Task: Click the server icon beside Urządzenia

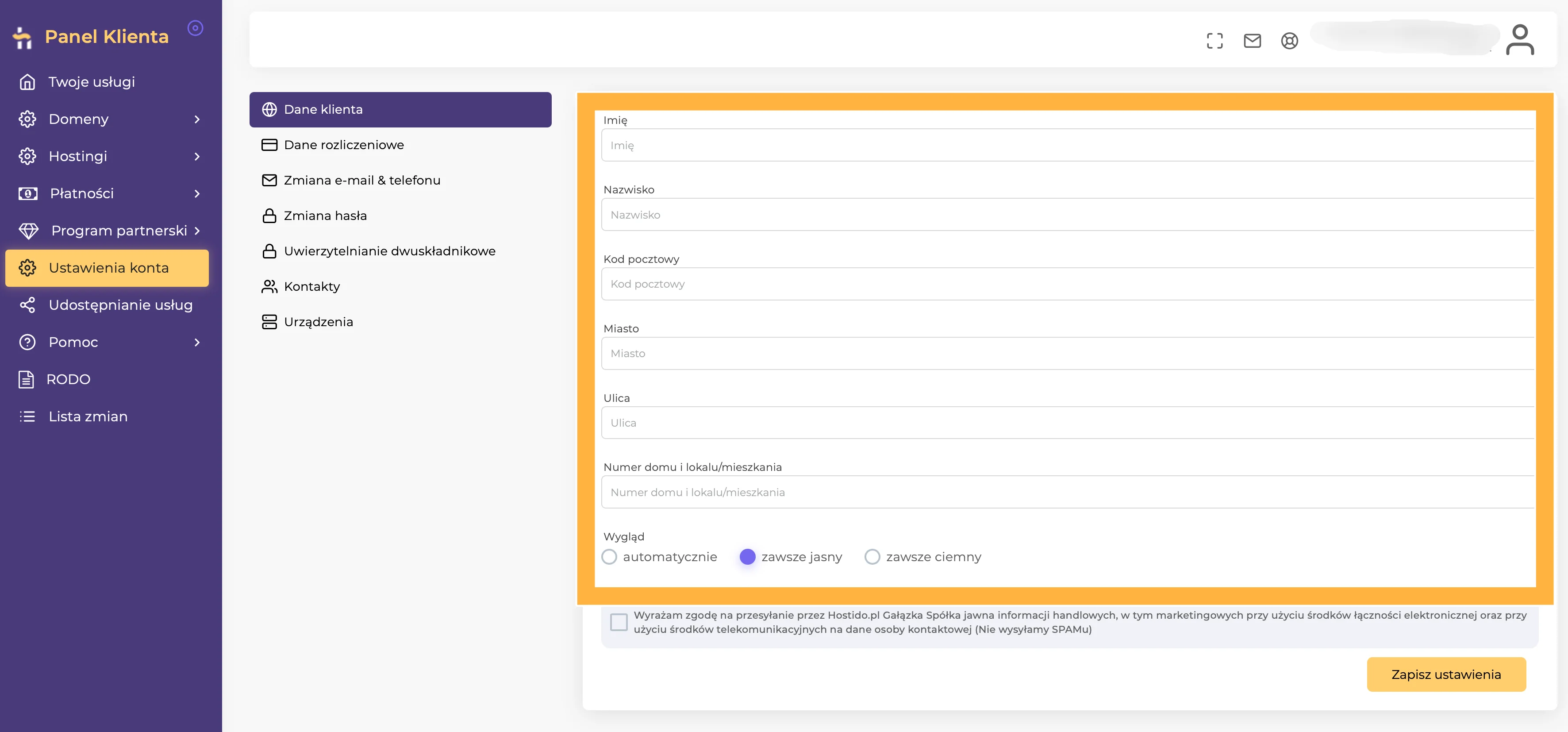Action: 269,322
